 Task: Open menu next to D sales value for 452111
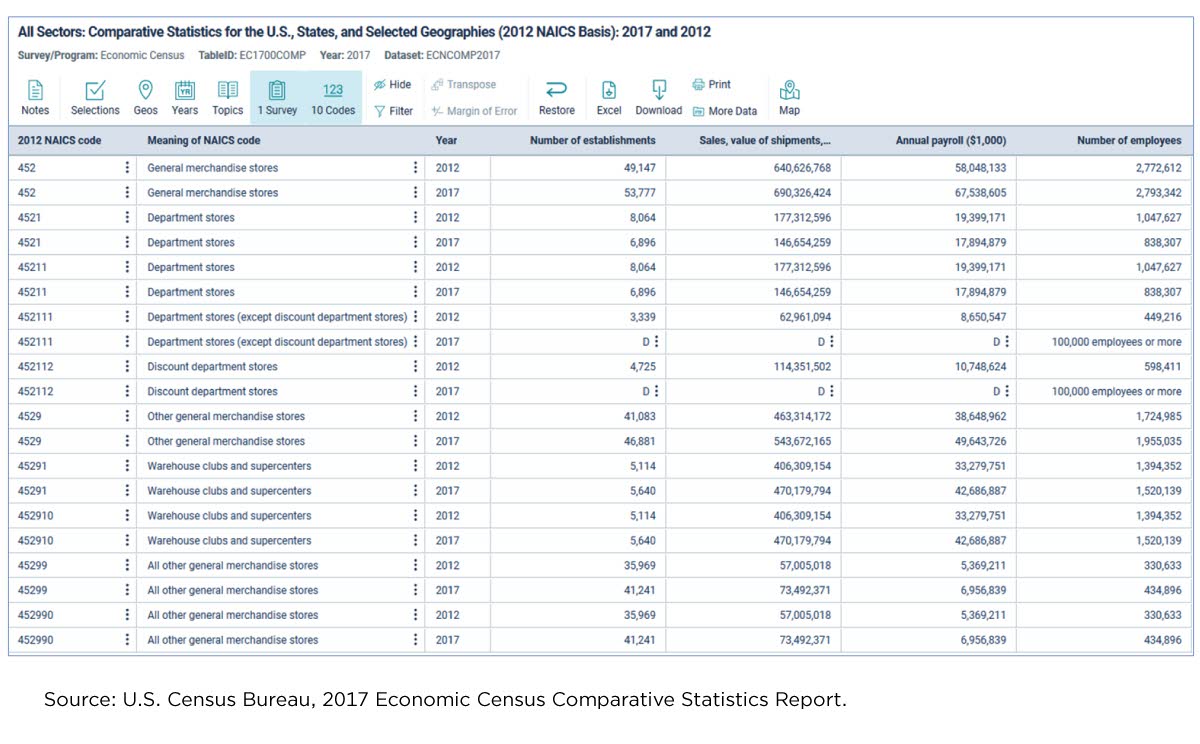[832, 342]
